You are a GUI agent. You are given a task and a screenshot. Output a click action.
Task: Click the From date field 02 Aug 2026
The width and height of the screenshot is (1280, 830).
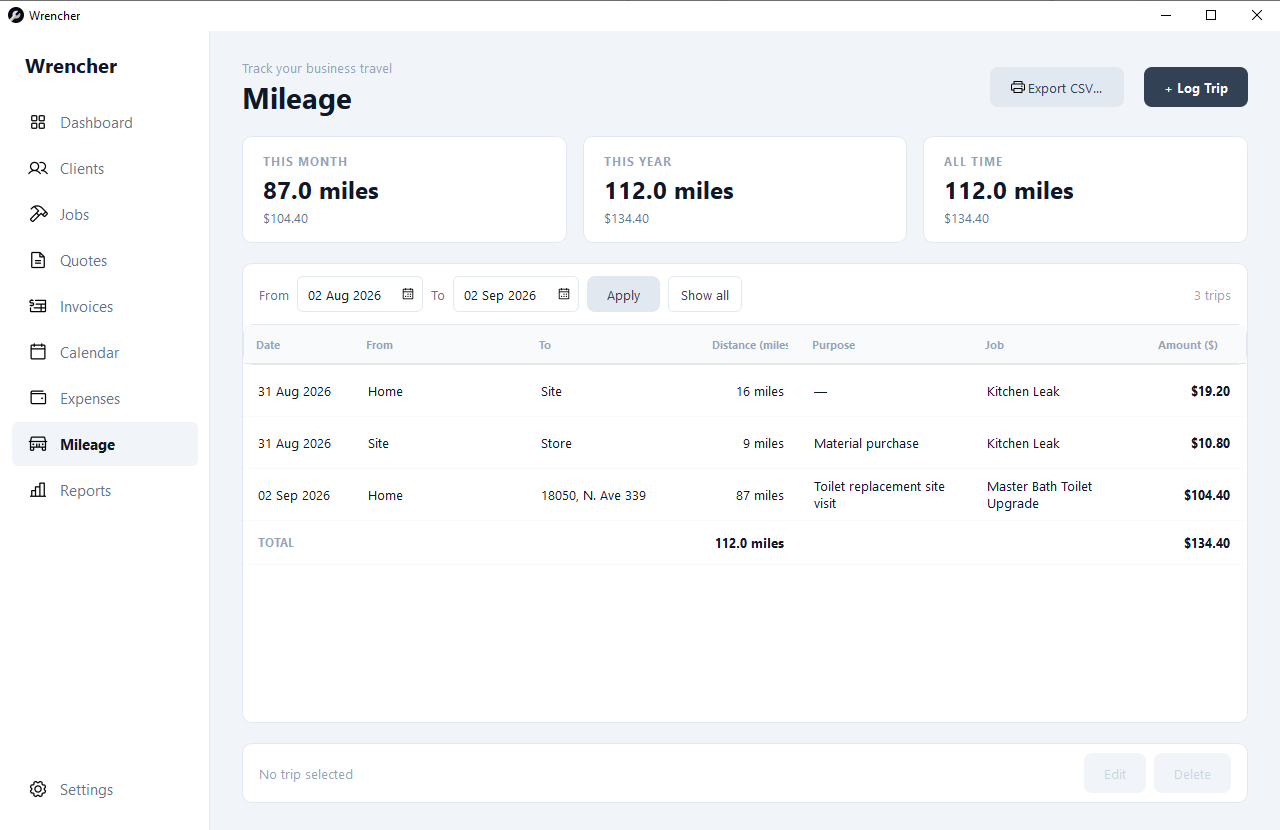coord(360,294)
